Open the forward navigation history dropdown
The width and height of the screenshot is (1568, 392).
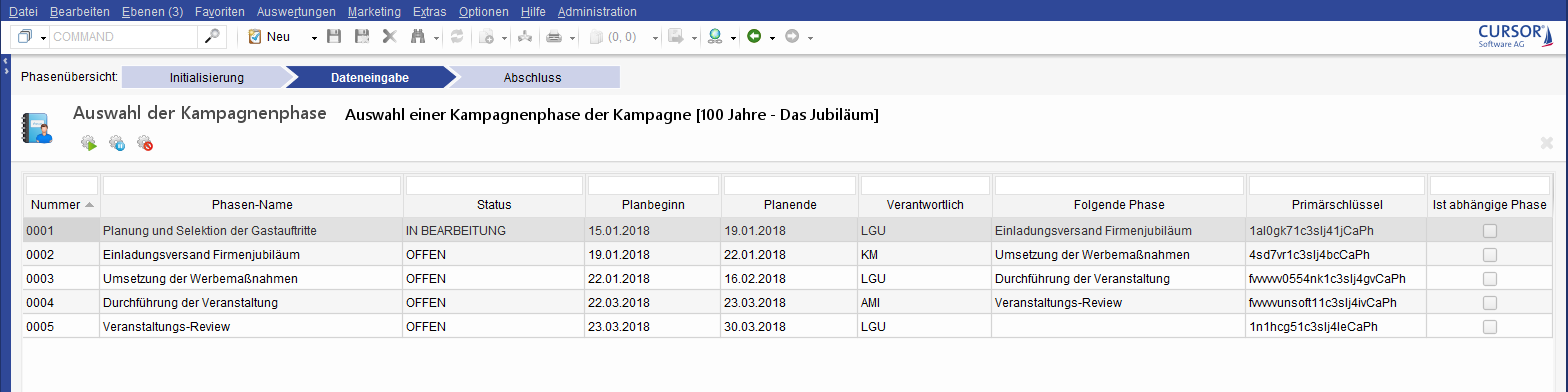[x=811, y=38]
